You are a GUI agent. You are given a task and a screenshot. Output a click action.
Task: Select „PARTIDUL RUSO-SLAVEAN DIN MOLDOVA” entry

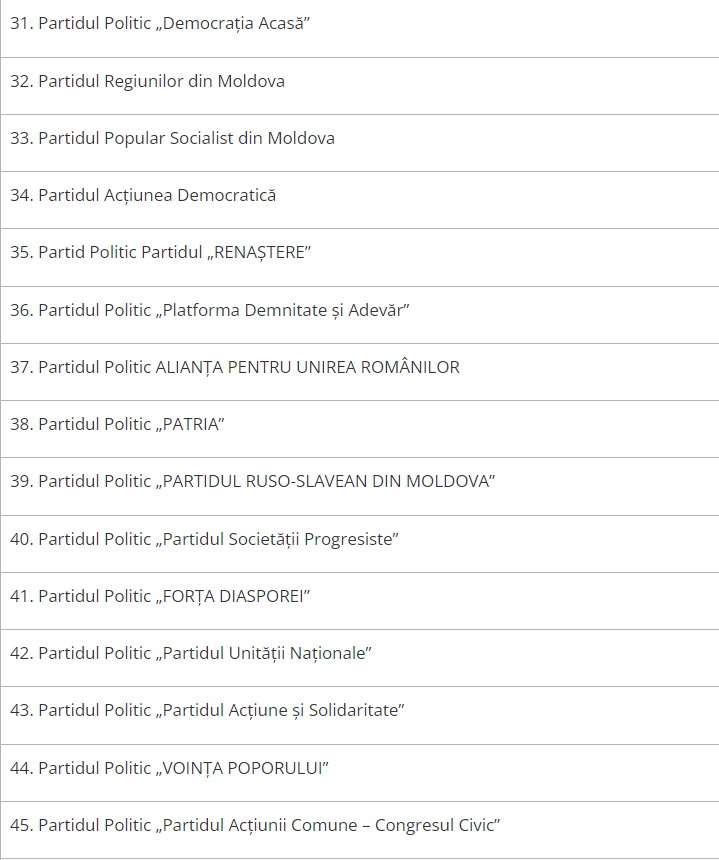click(360, 486)
